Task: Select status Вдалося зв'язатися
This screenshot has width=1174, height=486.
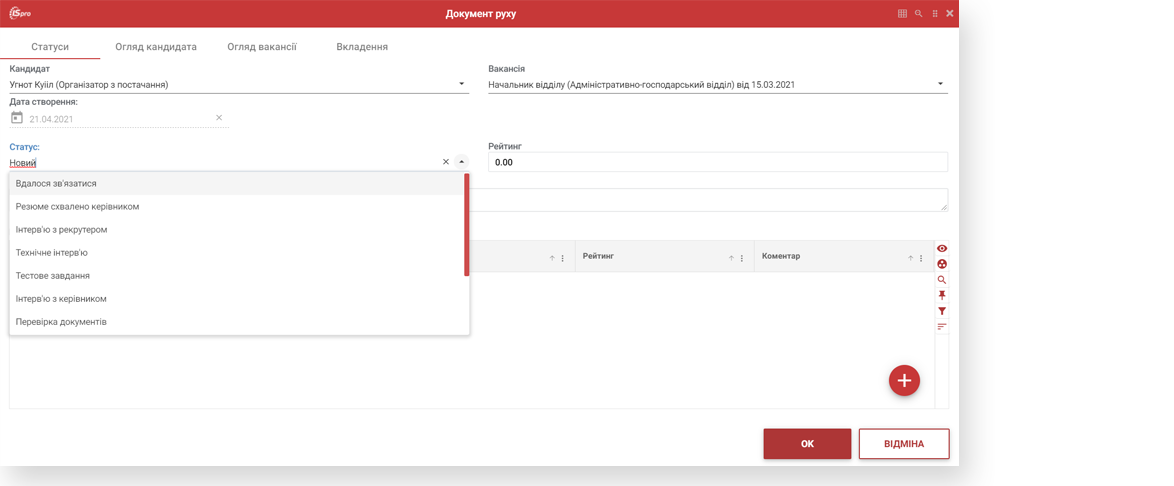Action: pos(237,183)
